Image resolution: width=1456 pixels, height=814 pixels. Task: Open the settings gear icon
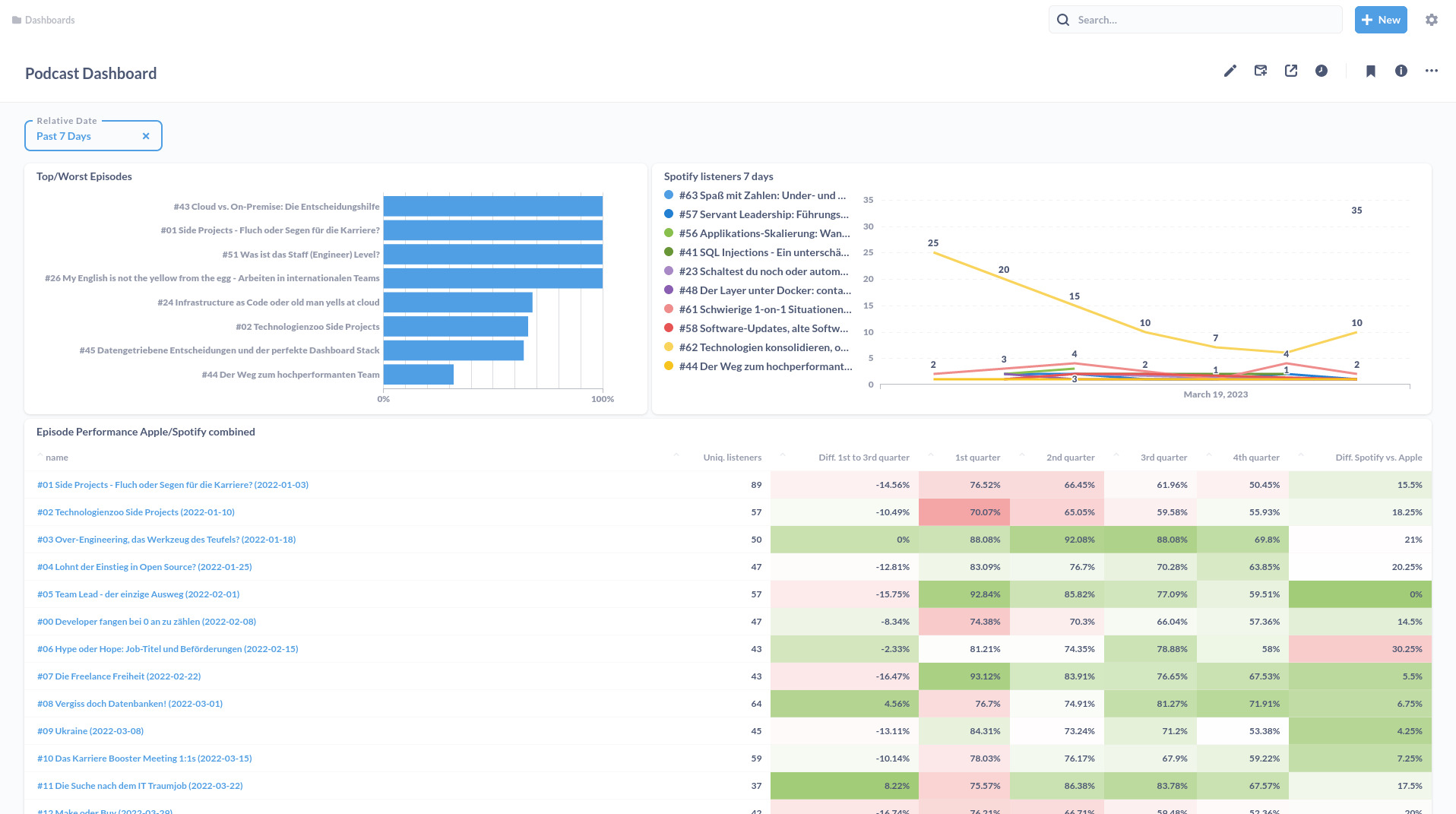click(x=1431, y=20)
